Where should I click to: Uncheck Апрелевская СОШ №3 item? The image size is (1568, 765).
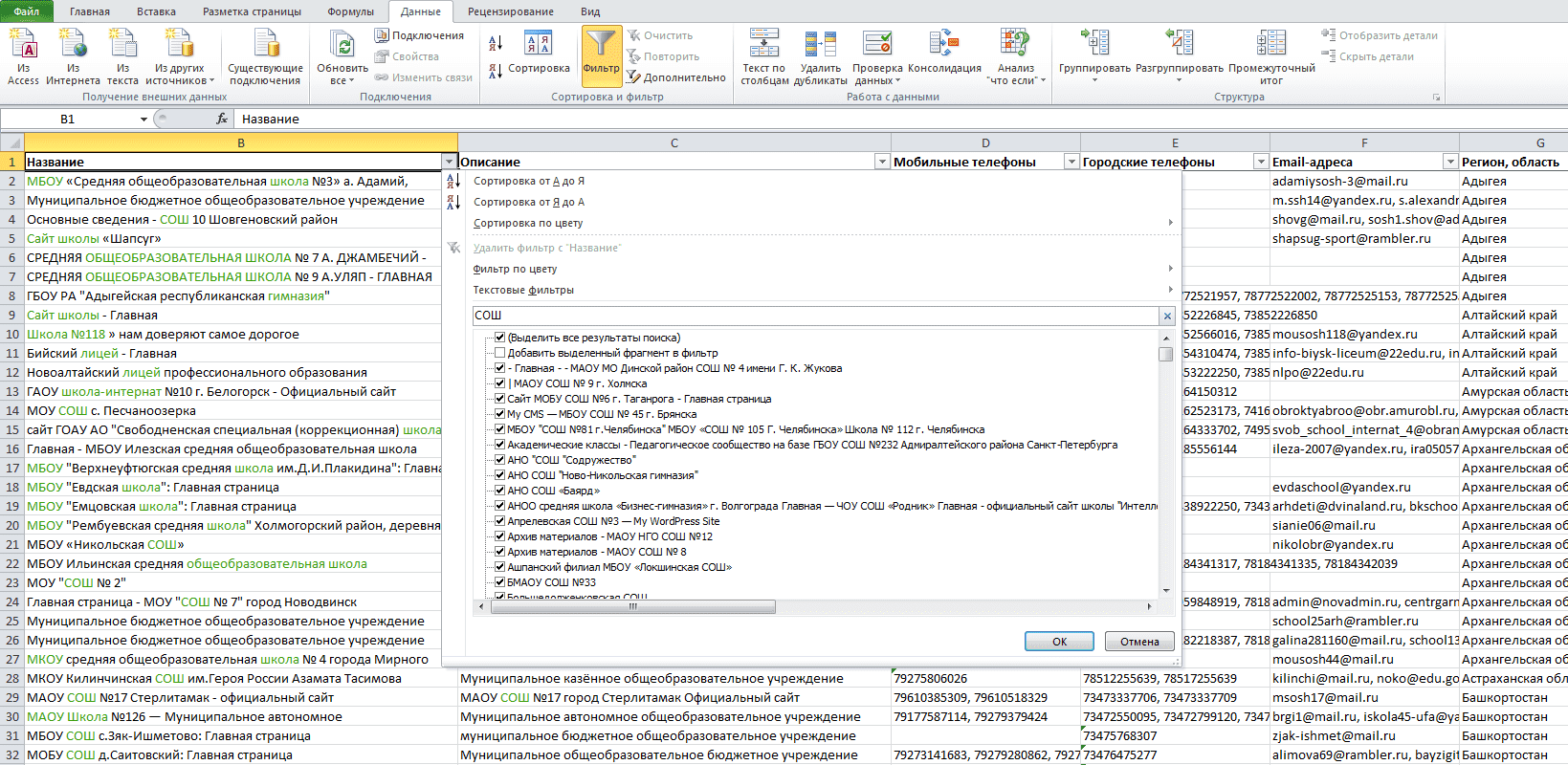point(499,521)
